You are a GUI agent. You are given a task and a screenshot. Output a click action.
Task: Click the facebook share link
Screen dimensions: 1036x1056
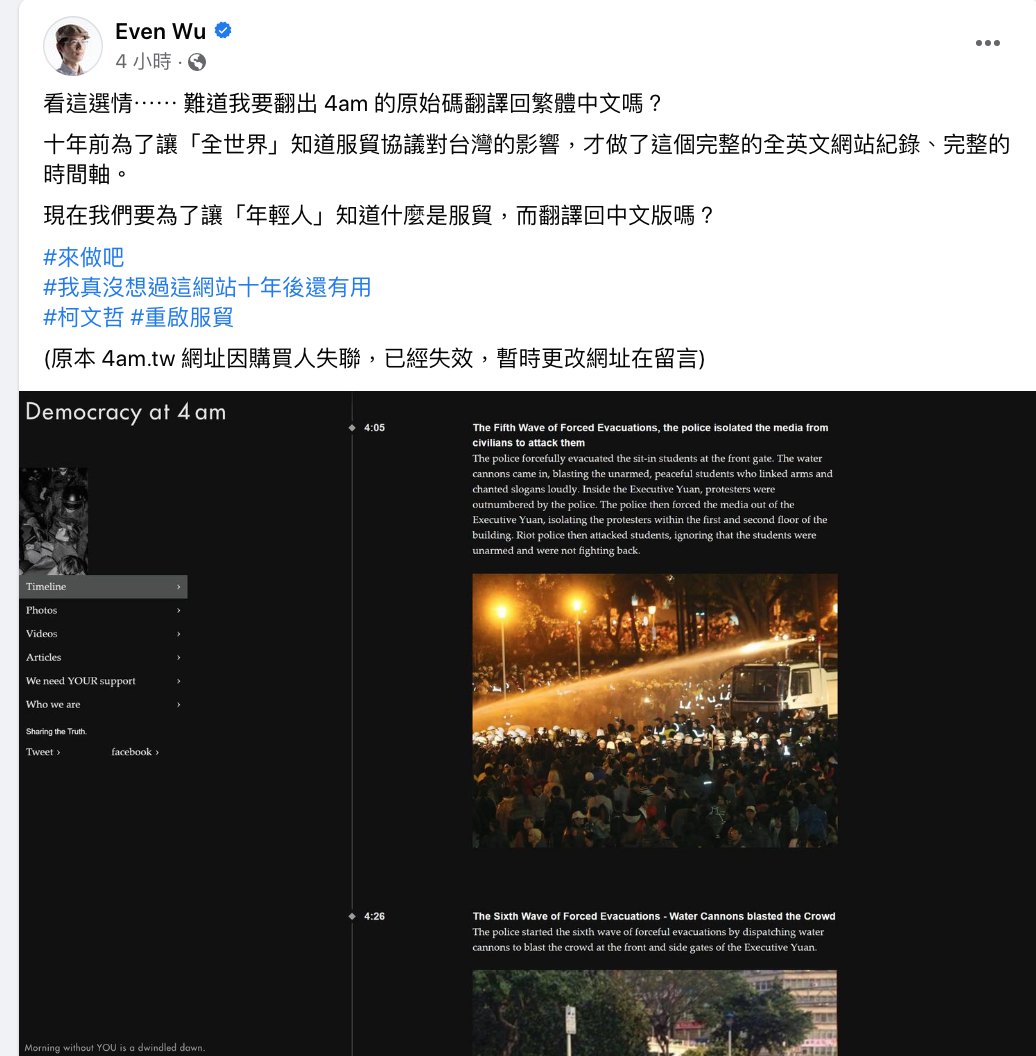[x=135, y=752]
